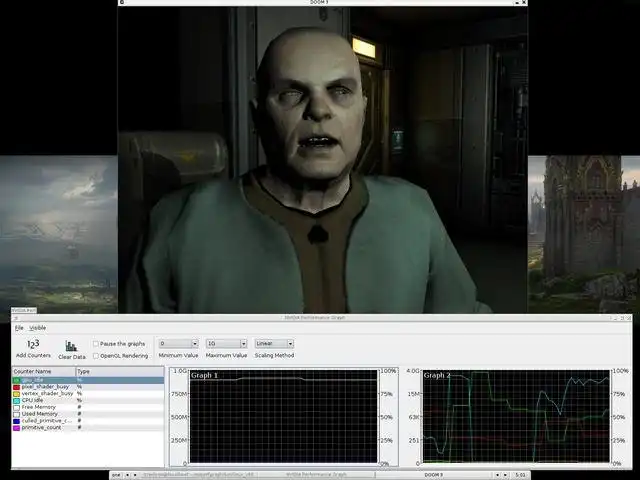Click the Type column header
640x480 pixels.
pos(120,371)
